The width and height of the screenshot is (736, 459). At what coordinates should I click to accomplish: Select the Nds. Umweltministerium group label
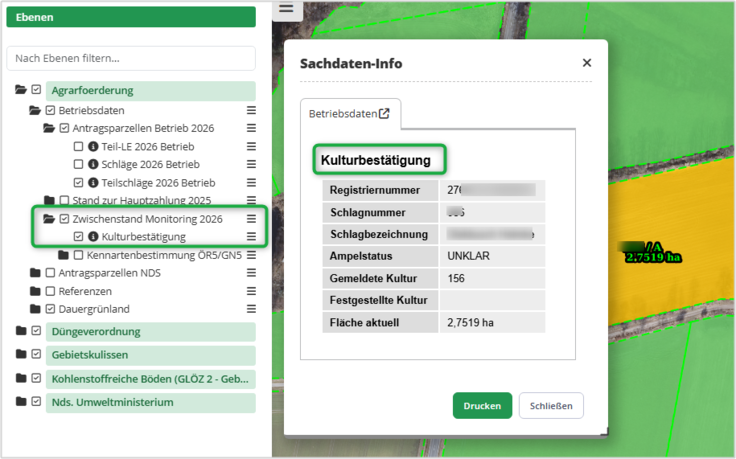[151, 403]
